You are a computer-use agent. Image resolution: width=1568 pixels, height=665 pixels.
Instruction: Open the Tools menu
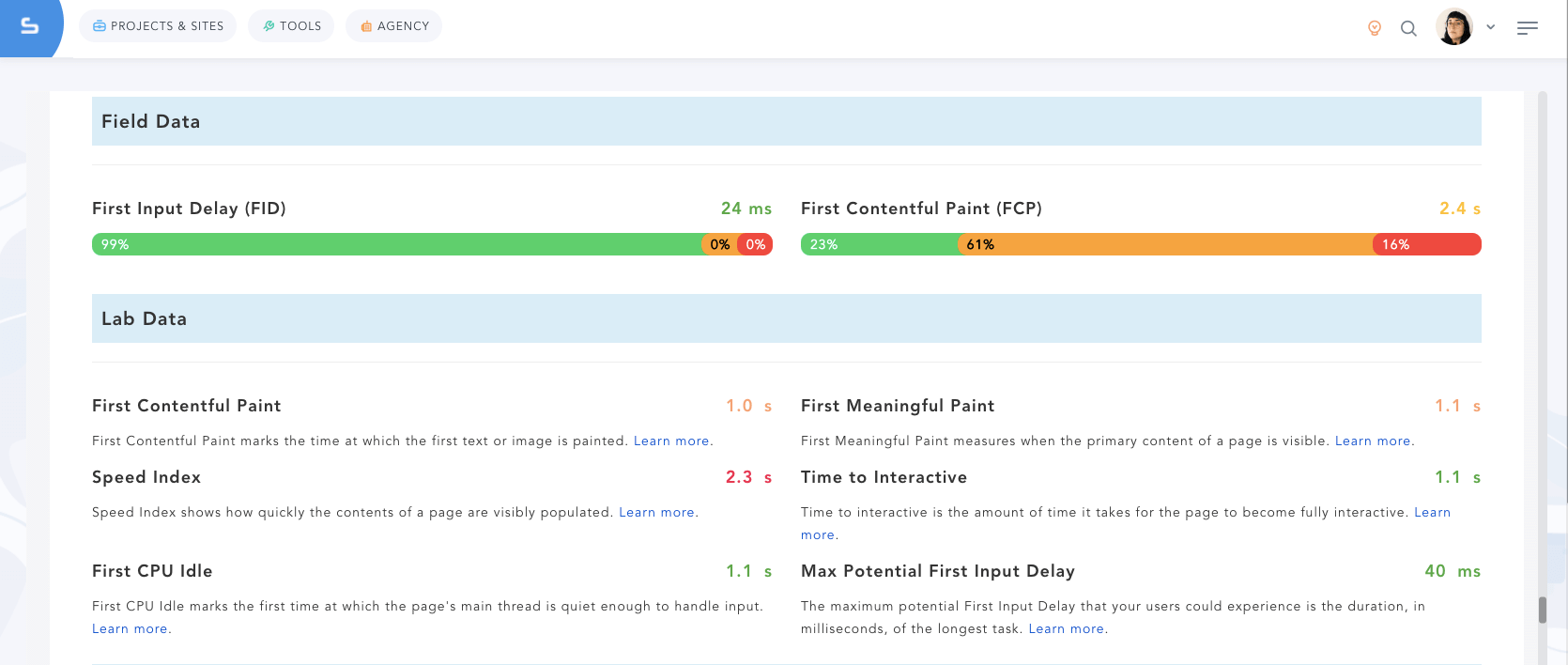[291, 26]
